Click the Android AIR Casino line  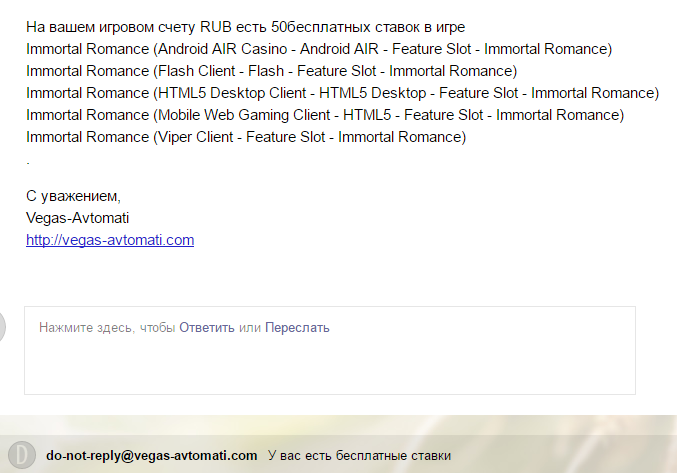319,49
